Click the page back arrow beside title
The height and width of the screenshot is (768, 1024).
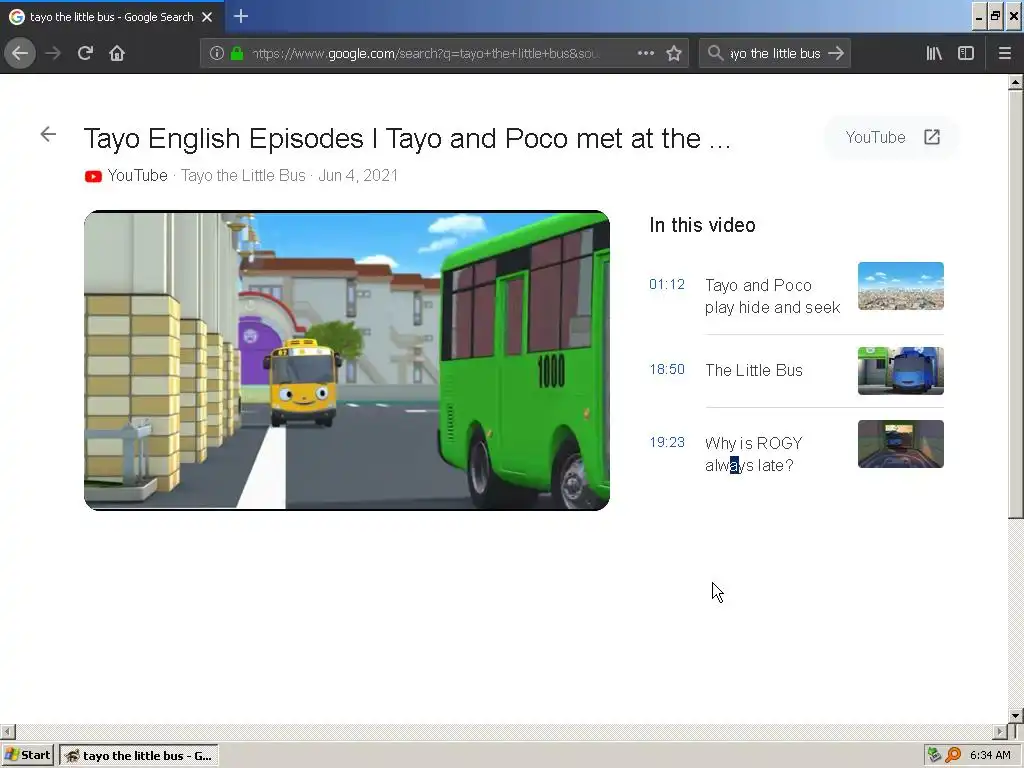(x=48, y=134)
